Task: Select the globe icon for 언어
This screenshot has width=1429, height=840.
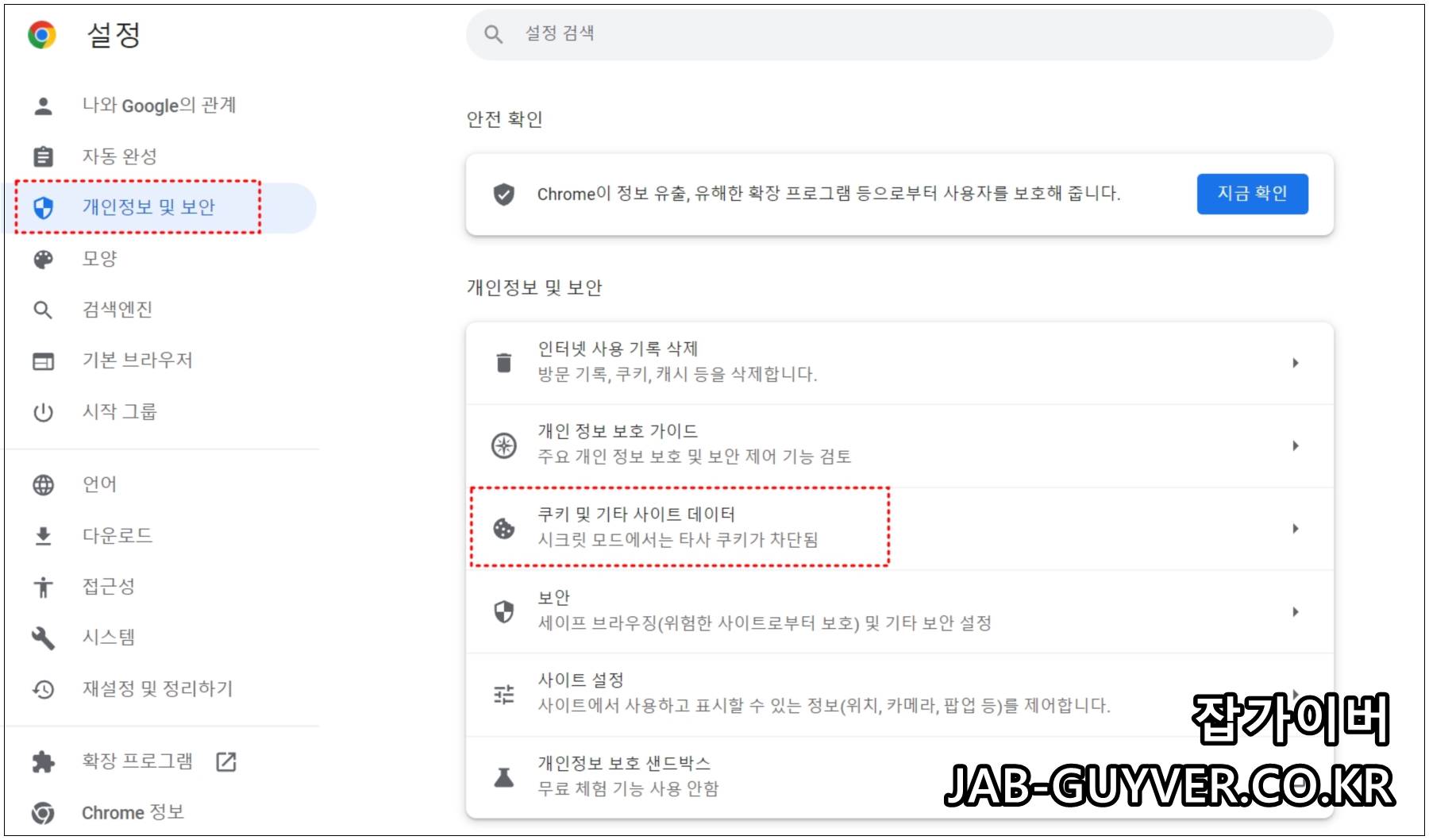Action: coord(44,484)
